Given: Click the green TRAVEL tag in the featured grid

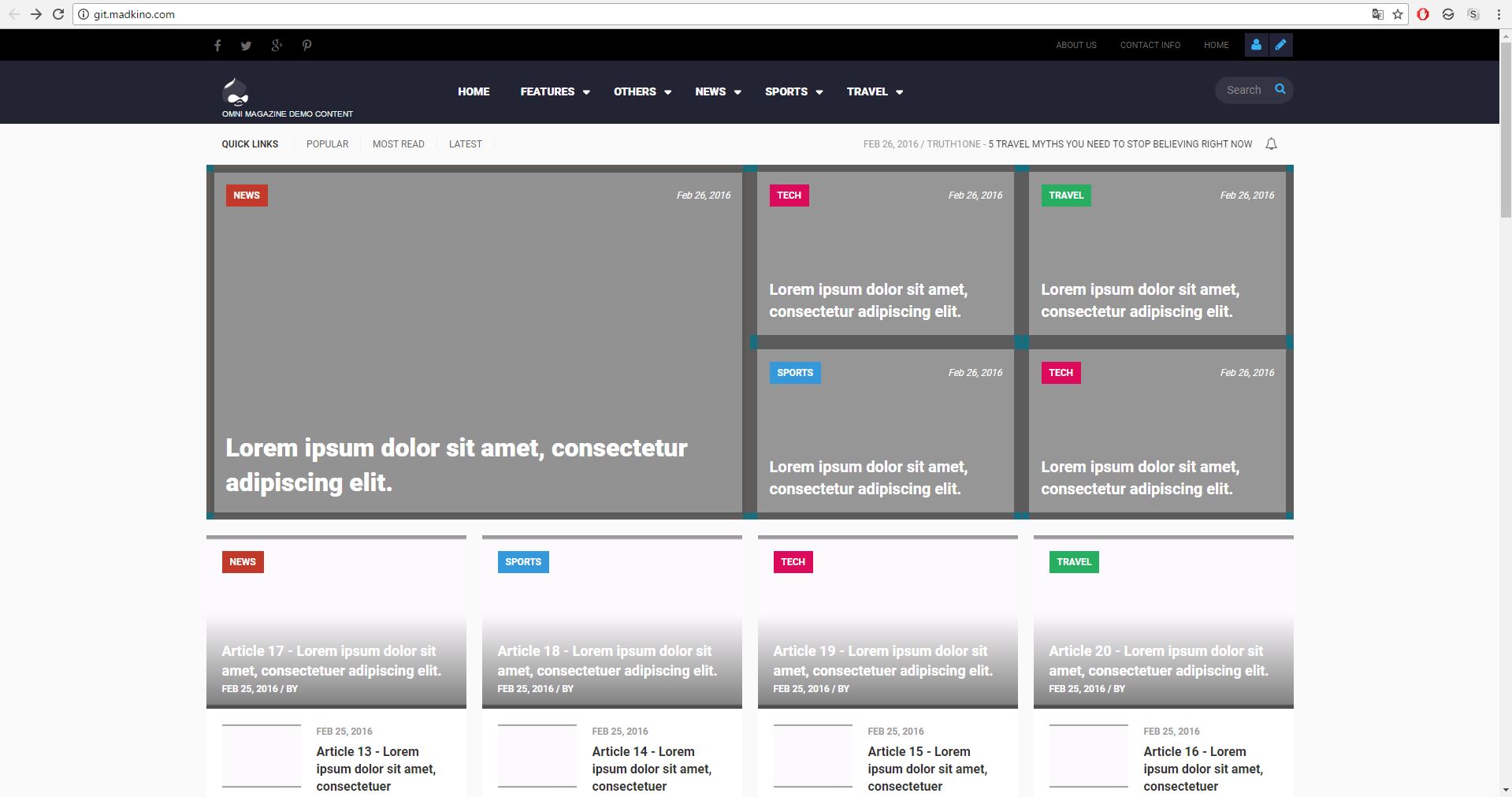Looking at the screenshot, I should [1066, 196].
